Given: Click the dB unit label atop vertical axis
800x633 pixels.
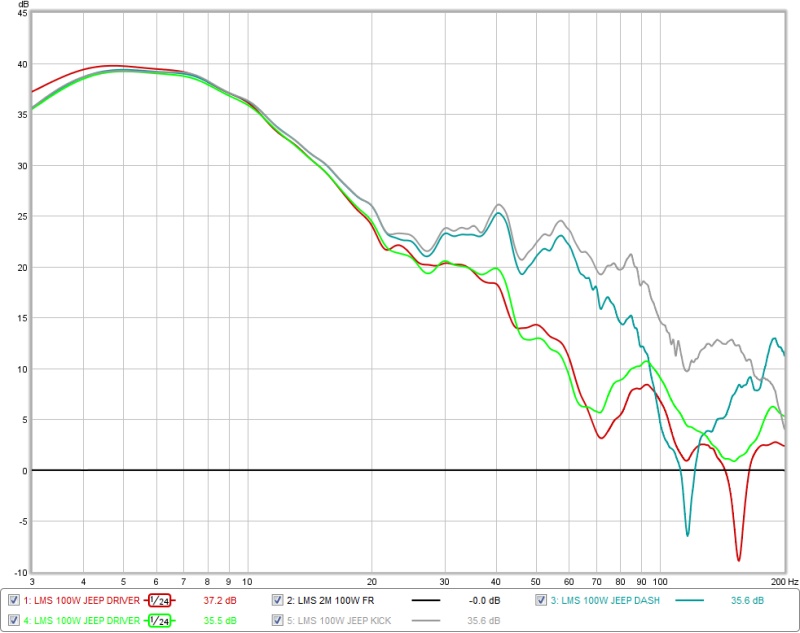Looking at the screenshot, I should coord(23,5).
